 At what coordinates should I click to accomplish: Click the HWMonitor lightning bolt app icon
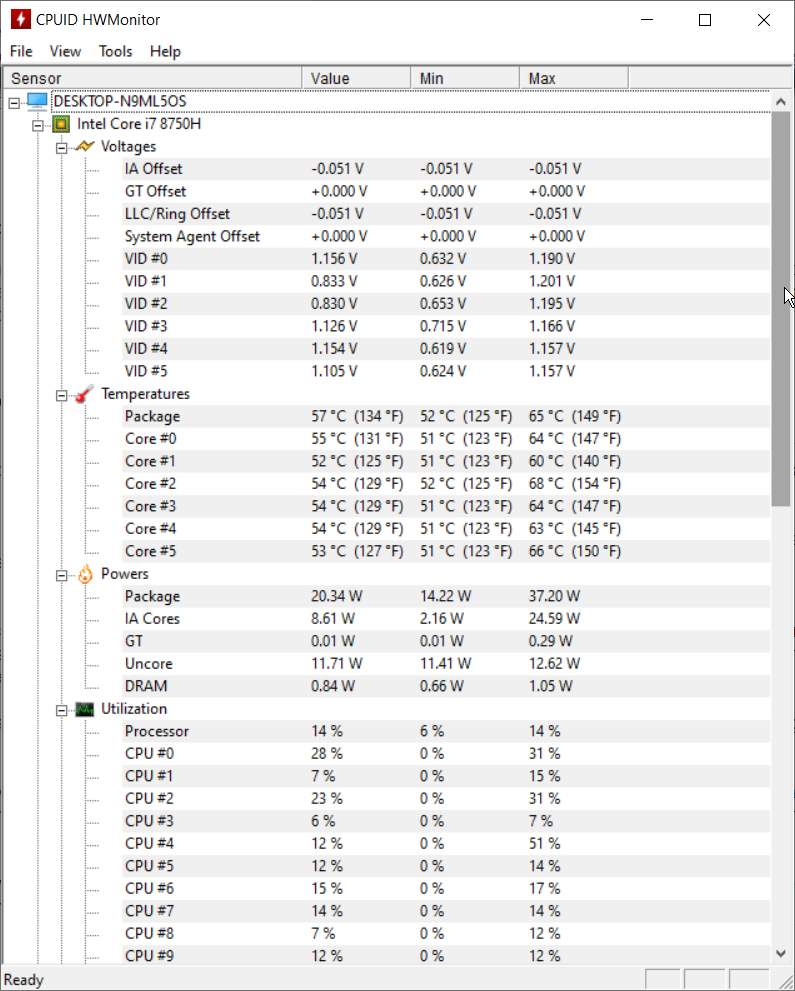tap(20, 20)
